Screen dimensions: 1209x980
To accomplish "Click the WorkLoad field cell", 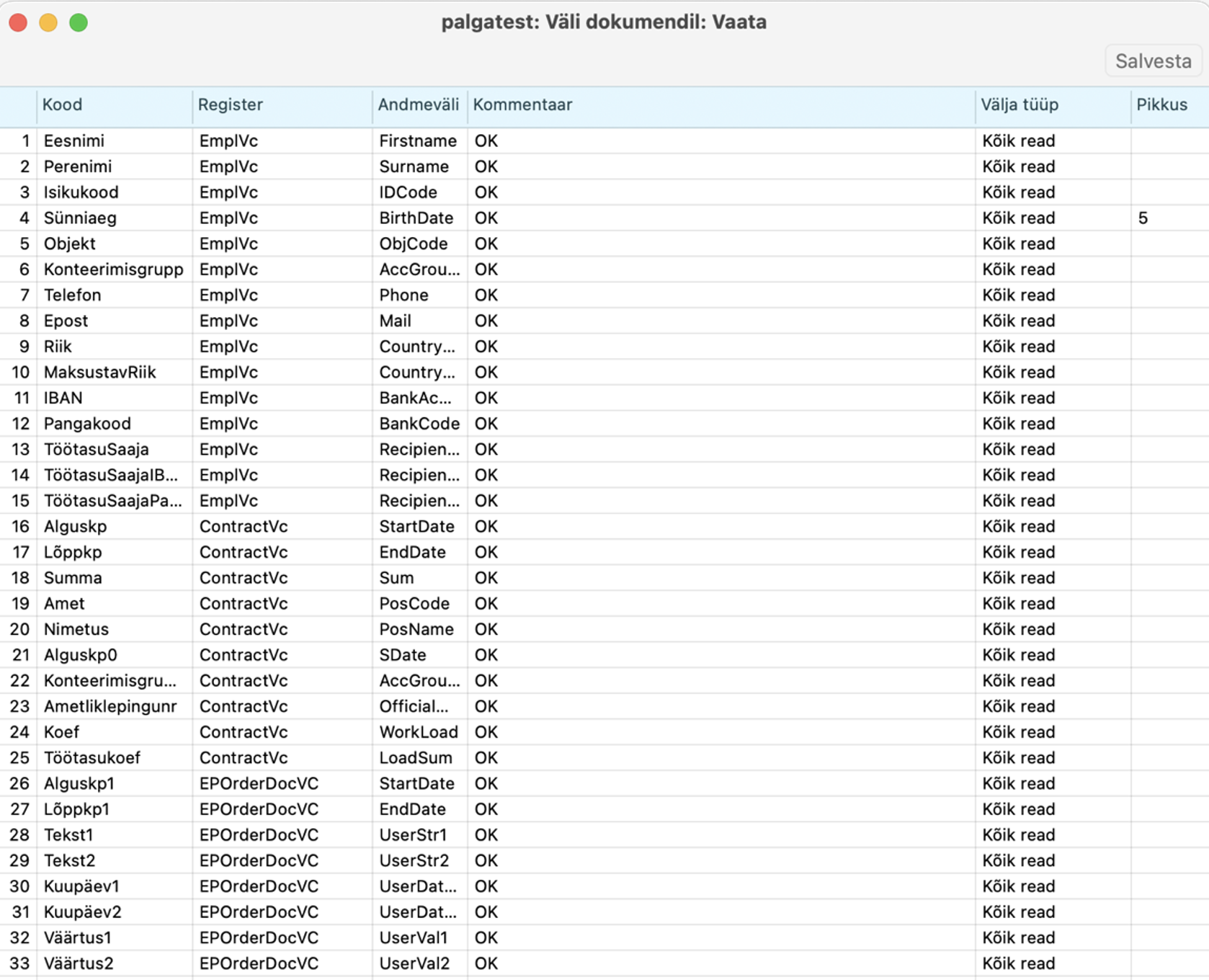I will click(x=420, y=732).
